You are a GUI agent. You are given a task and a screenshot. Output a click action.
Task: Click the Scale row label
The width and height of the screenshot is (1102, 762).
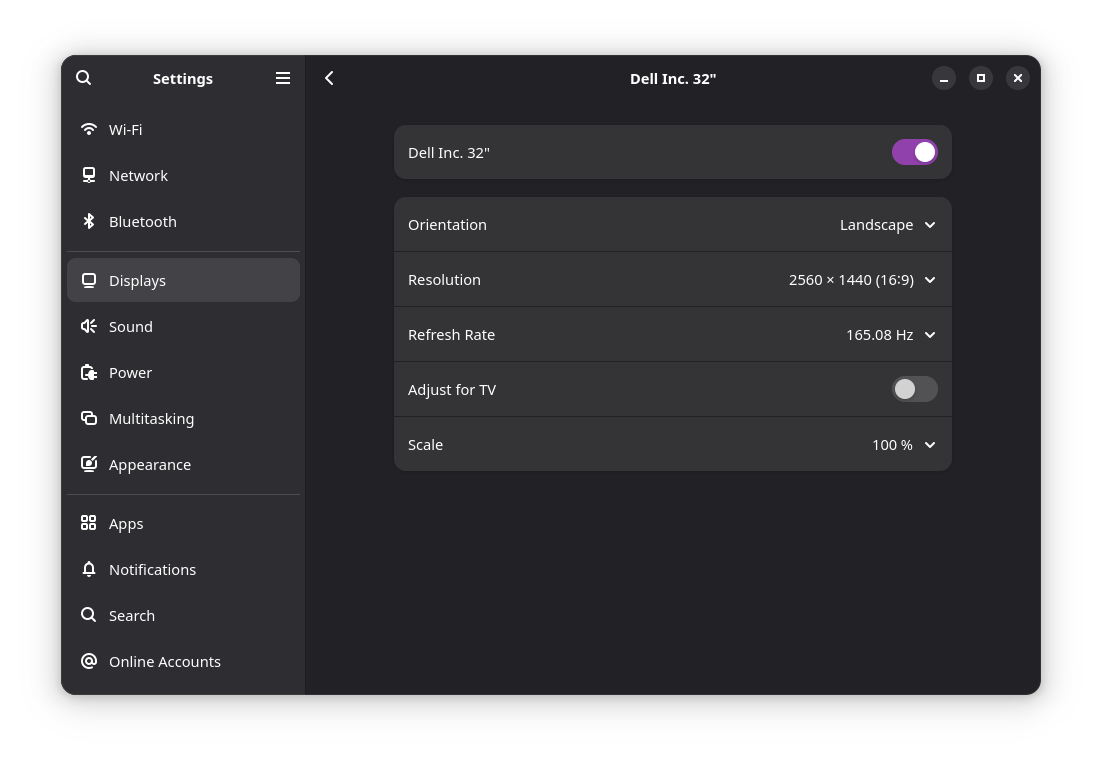pyautogui.click(x=425, y=445)
